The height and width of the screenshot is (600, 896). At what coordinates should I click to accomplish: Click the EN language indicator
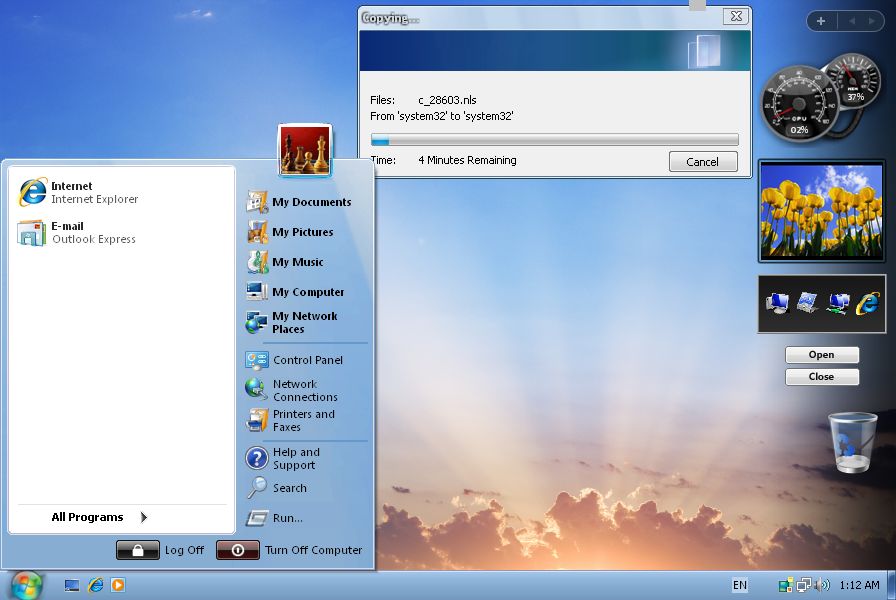click(739, 585)
